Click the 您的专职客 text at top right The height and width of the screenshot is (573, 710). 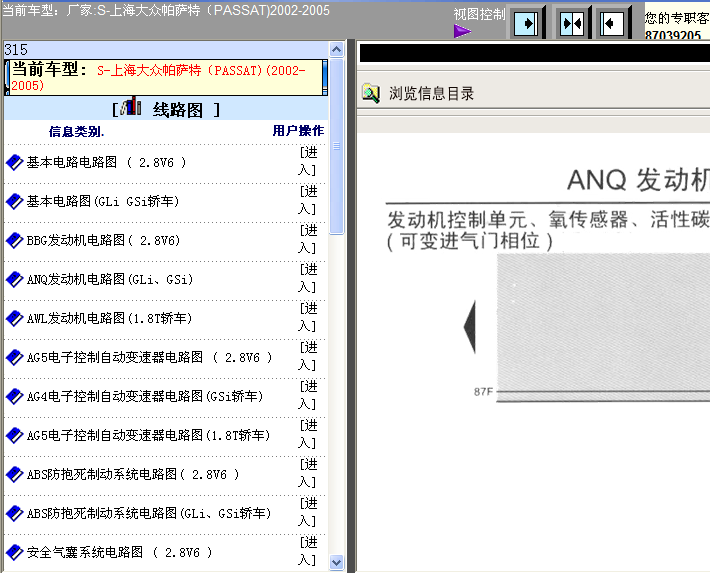pyautogui.click(x=677, y=18)
